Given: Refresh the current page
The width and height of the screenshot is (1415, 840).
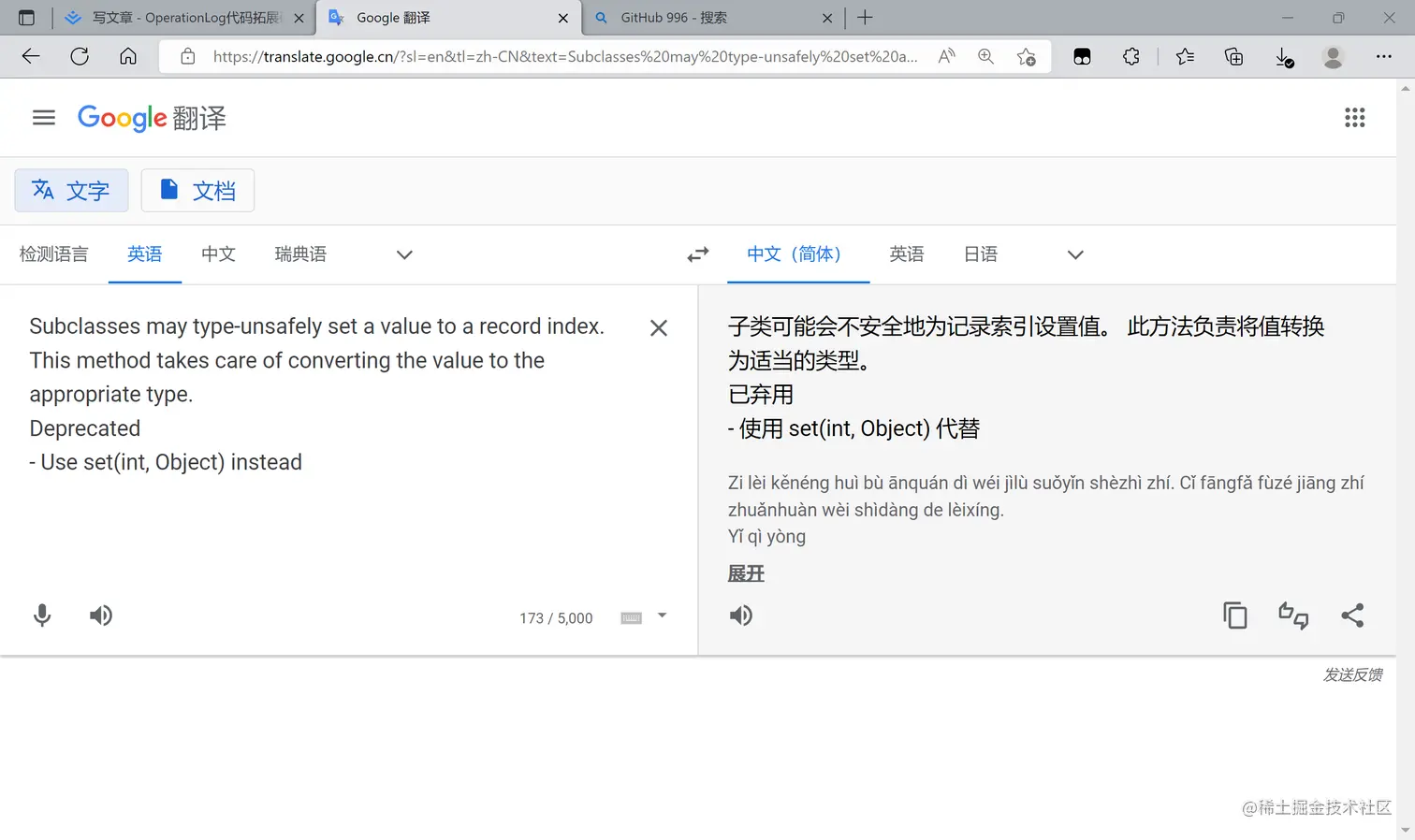Looking at the screenshot, I should click(80, 56).
